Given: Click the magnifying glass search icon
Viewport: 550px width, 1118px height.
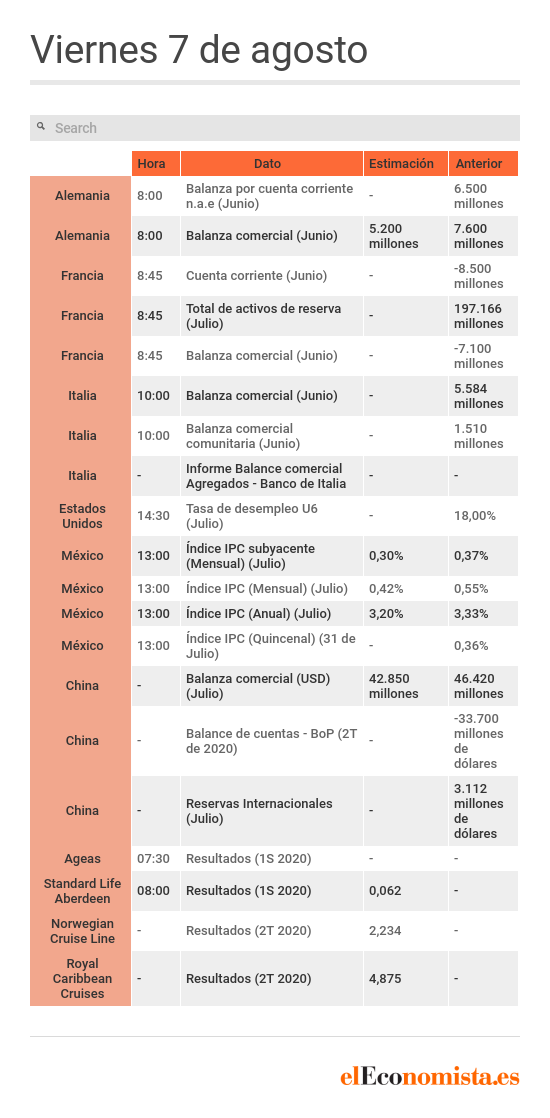Looking at the screenshot, I should pyautogui.click(x=41, y=126).
